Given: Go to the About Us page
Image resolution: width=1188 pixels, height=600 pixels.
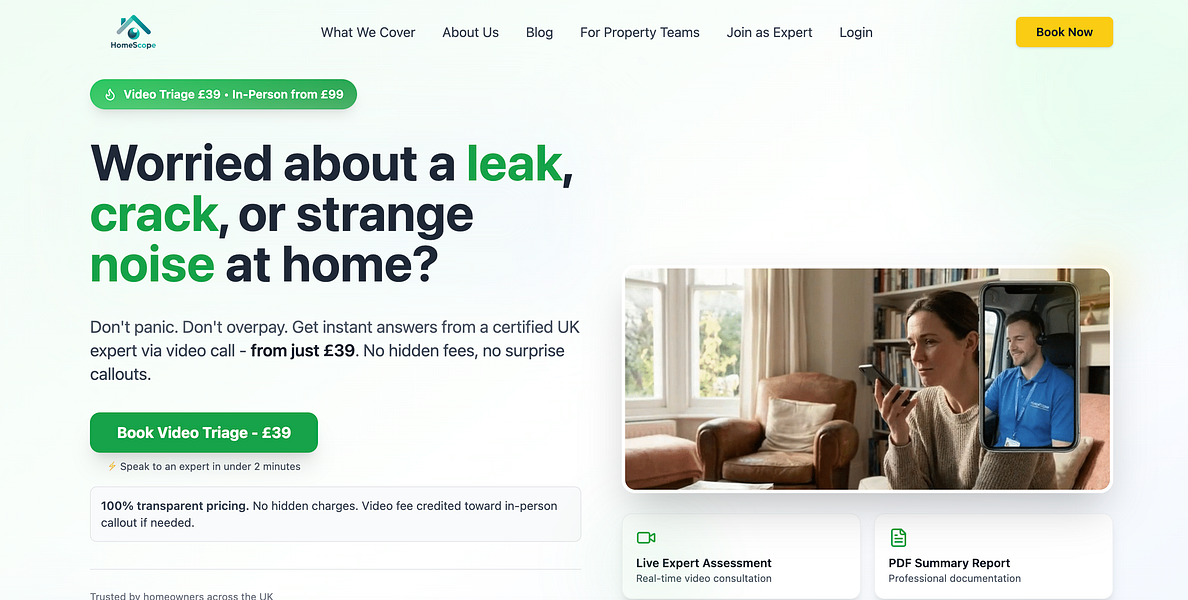Looking at the screenshot, I should pyautogui.click(x=471, y=33).
